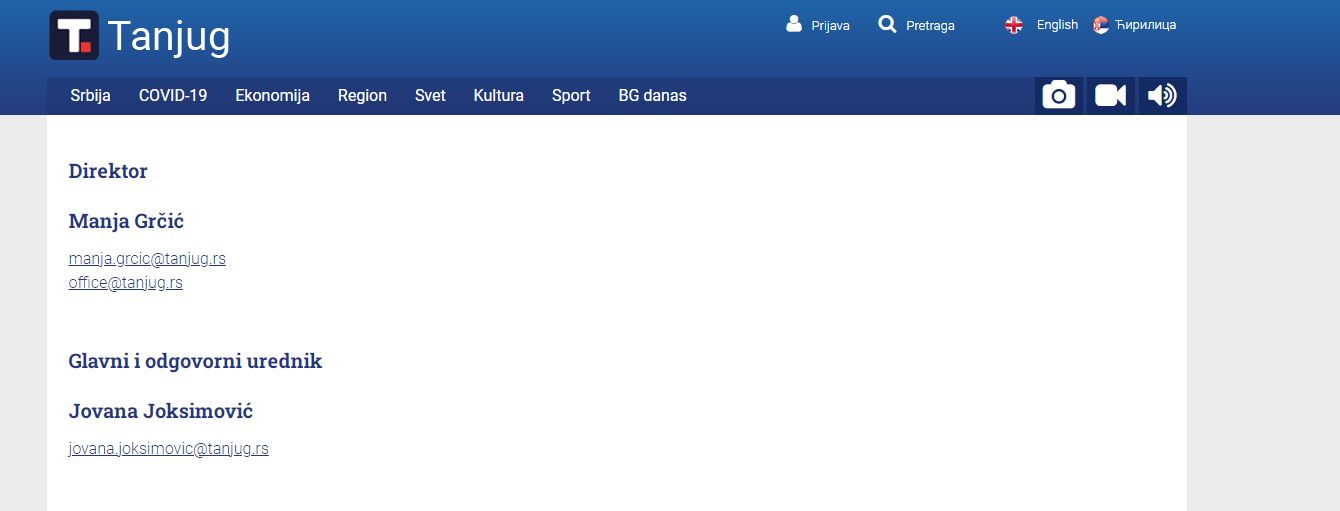Switch site language to English
1340x511 pixels.
pyautogui.click(x=1057, y=25)
